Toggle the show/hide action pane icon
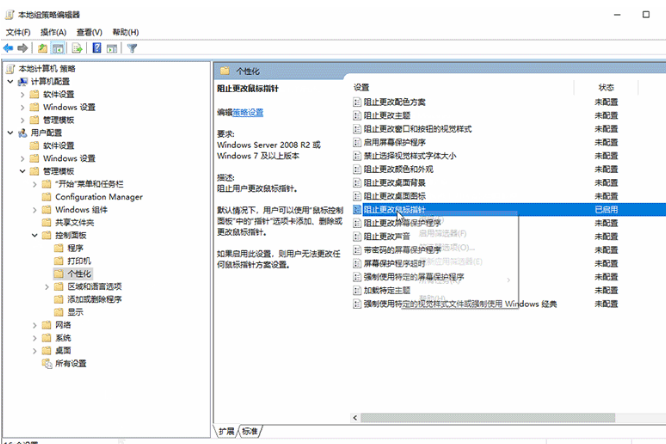The image size is (666, 444). [112, 48]
